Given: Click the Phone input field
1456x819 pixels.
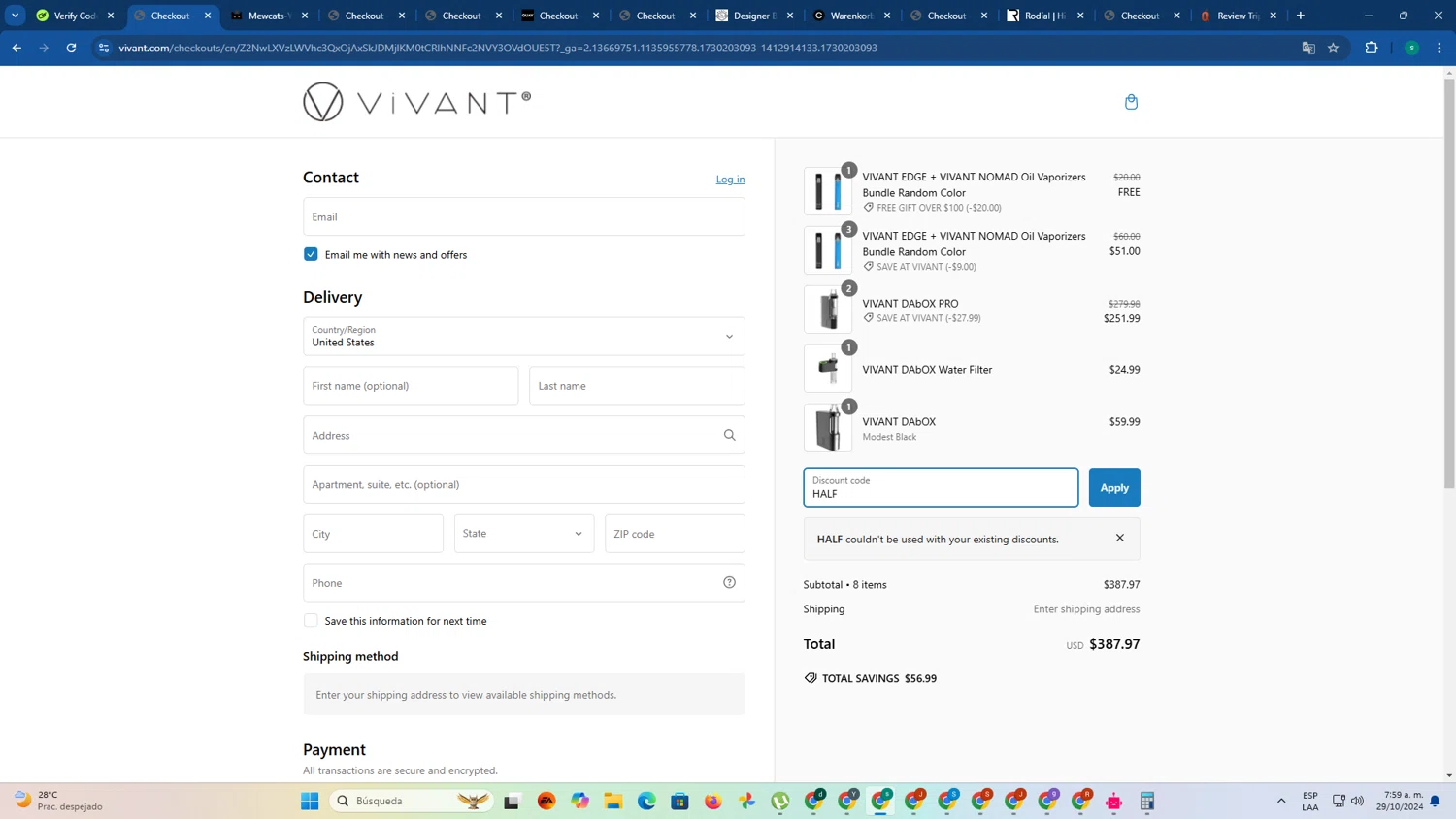Looking at the screenshot, I should pyautogui.click(x=524, y=582).
